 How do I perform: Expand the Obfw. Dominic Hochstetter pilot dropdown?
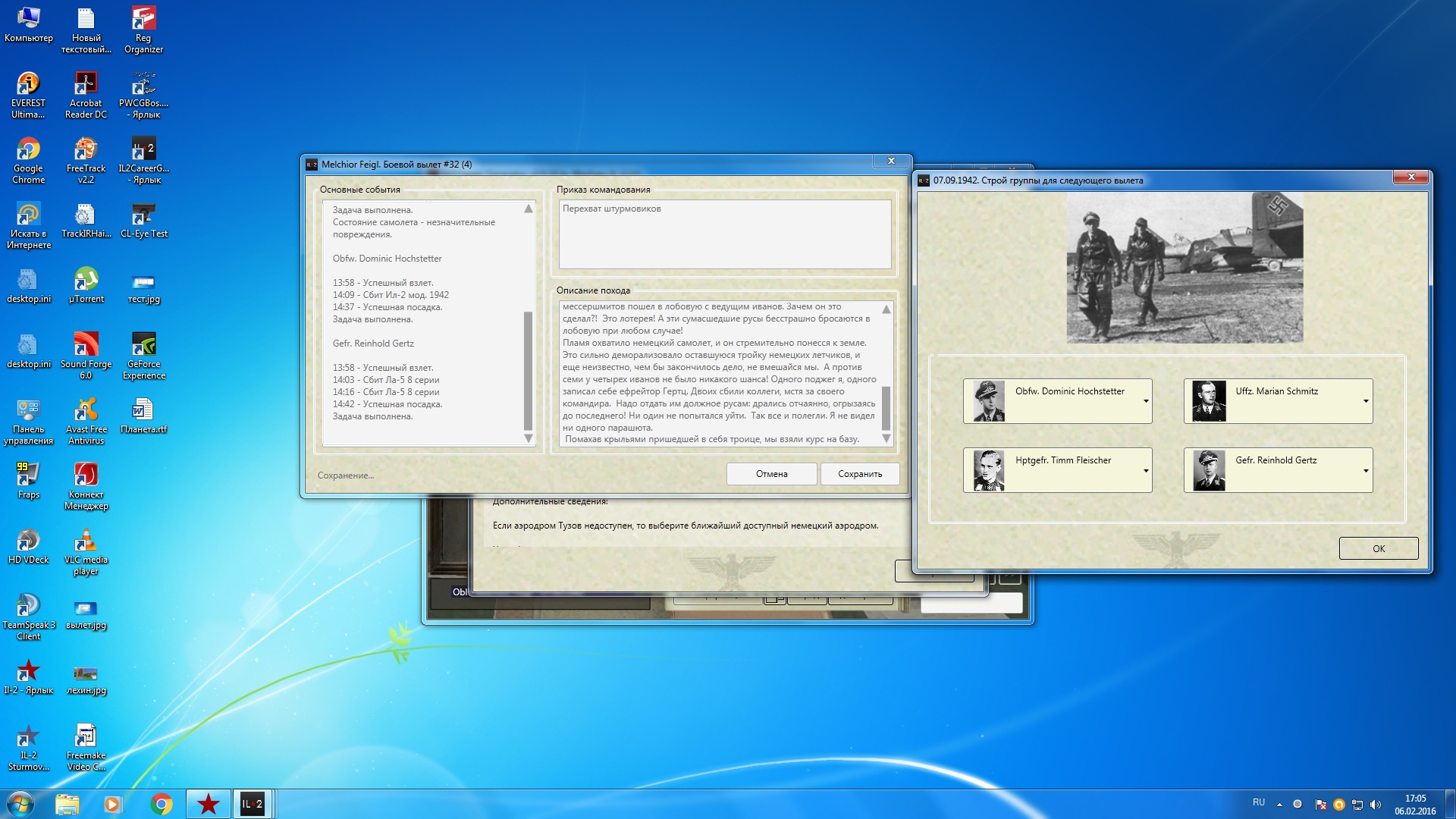(x=1145, y=401)
